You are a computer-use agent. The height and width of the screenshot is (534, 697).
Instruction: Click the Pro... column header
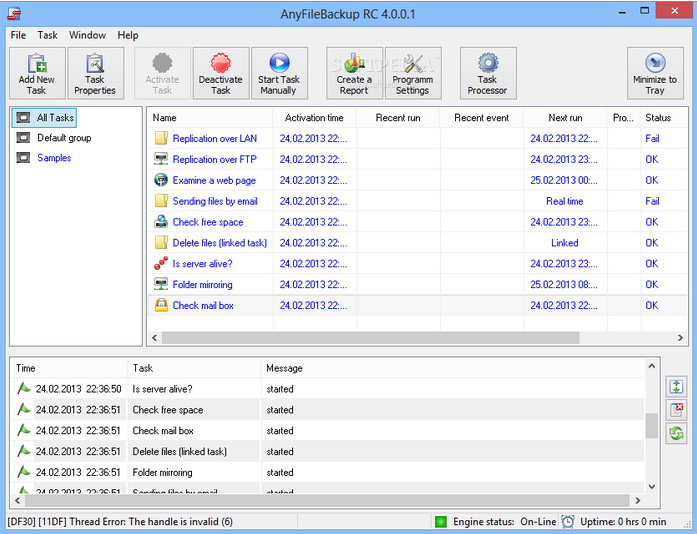[623, 118]
